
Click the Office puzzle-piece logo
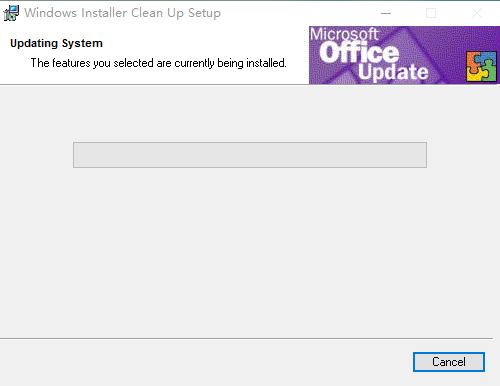click(481, 67)
